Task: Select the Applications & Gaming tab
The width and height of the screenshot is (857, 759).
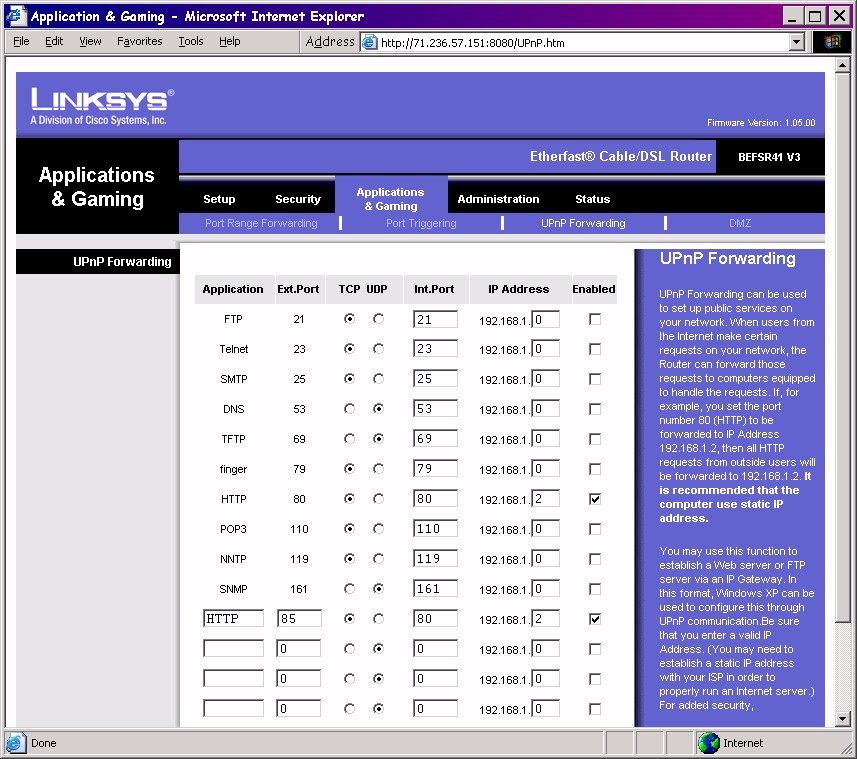Action: point(390,199)
